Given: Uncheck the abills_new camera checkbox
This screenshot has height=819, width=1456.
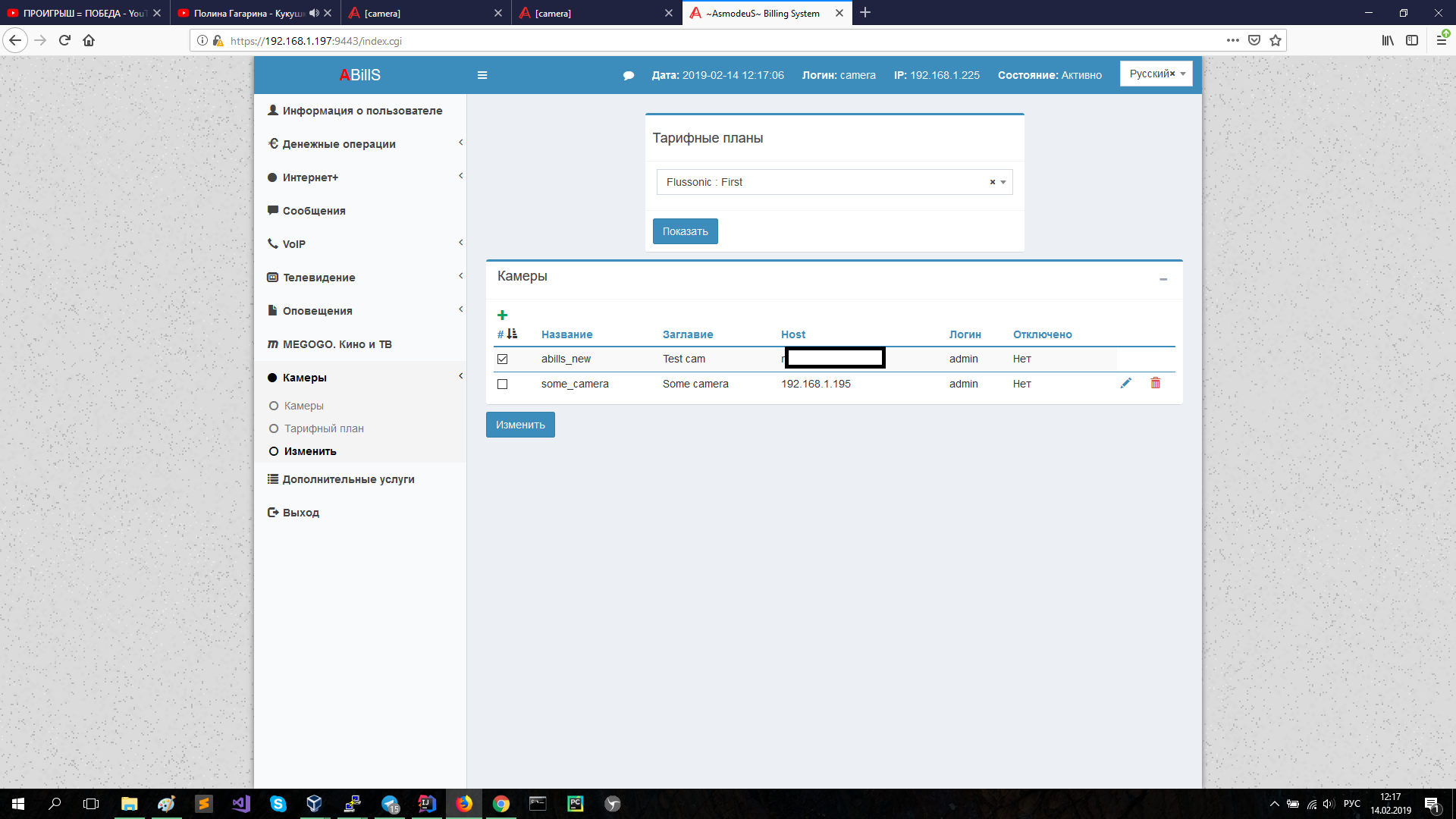Looking at the screenshot, I should (502, 359).
